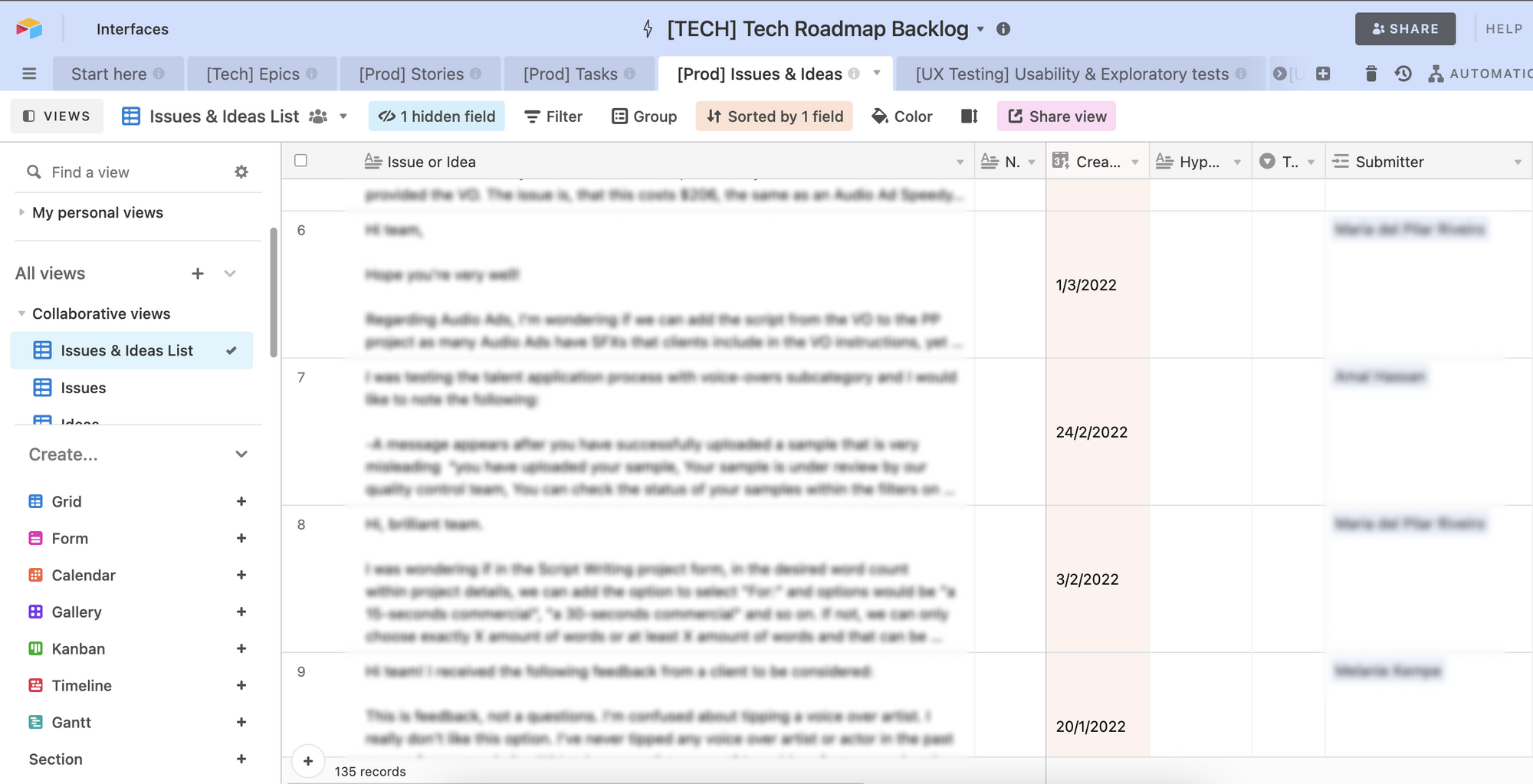This screenshot has height=784, width=1533.
Task: Open the Group options
Action: pos(645,116)
